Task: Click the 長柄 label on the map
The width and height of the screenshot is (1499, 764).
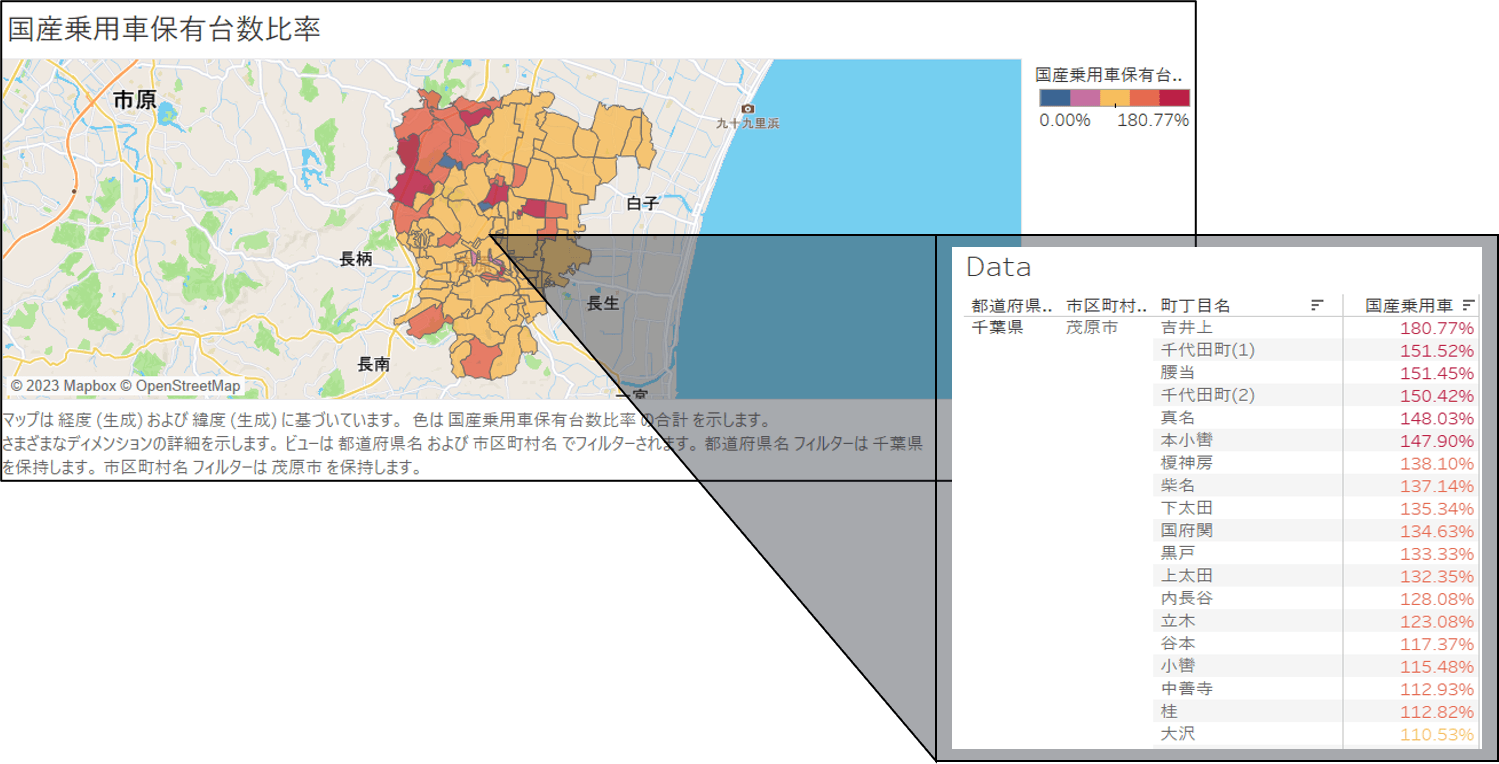Action: pos(356,259)
